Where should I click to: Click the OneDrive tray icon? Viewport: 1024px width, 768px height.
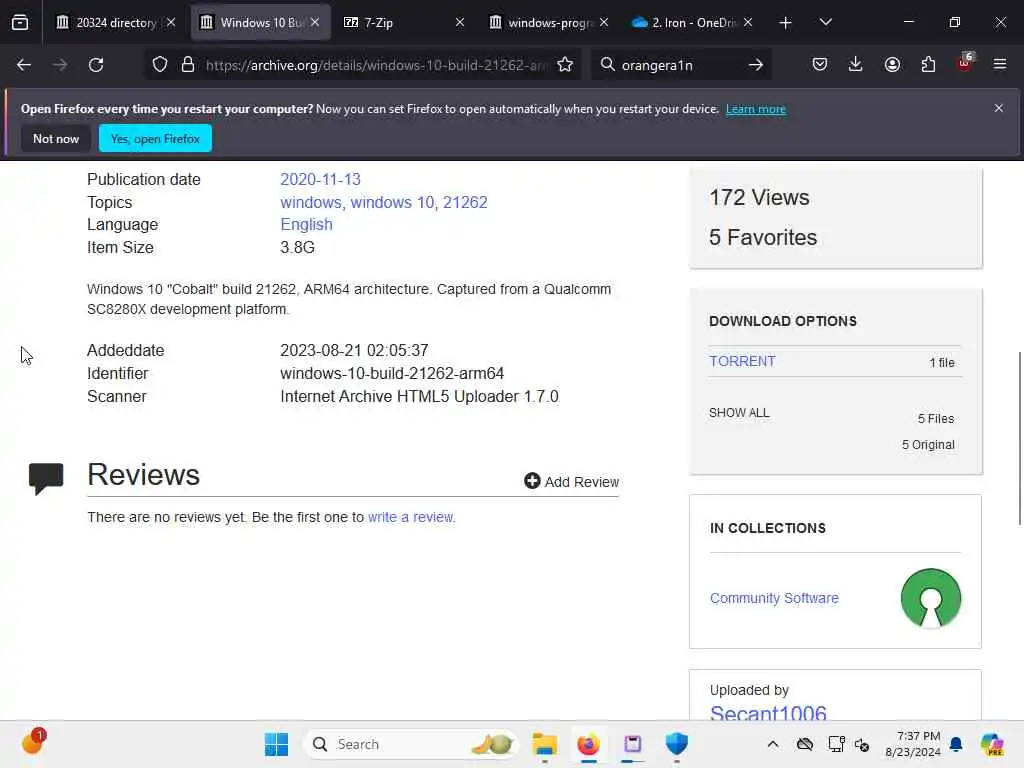click(x=805, y=744)
